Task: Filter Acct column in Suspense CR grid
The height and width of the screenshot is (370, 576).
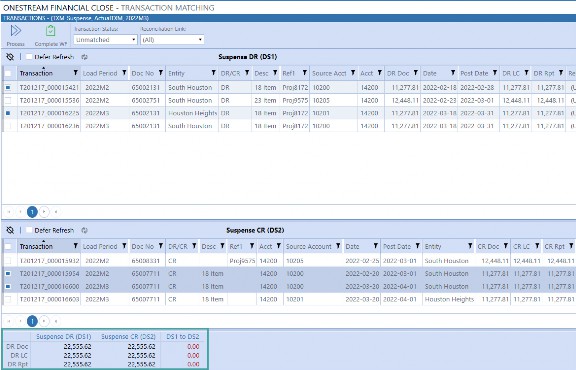Action: click(x=279, y=246)
